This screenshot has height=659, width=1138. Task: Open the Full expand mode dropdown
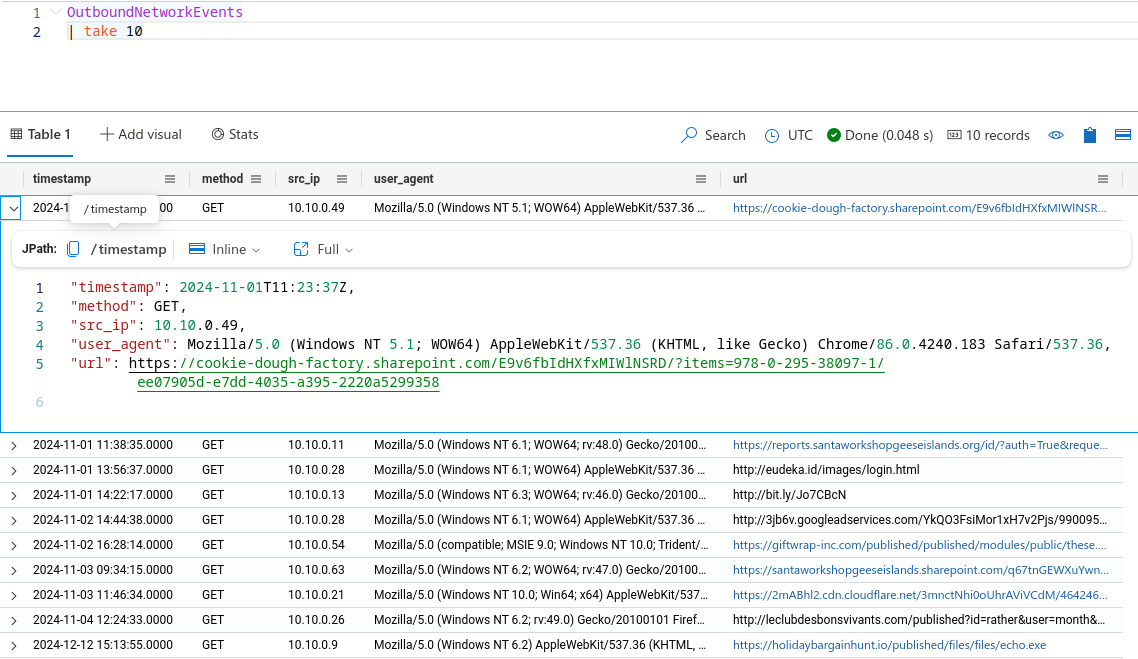point(323,249)
